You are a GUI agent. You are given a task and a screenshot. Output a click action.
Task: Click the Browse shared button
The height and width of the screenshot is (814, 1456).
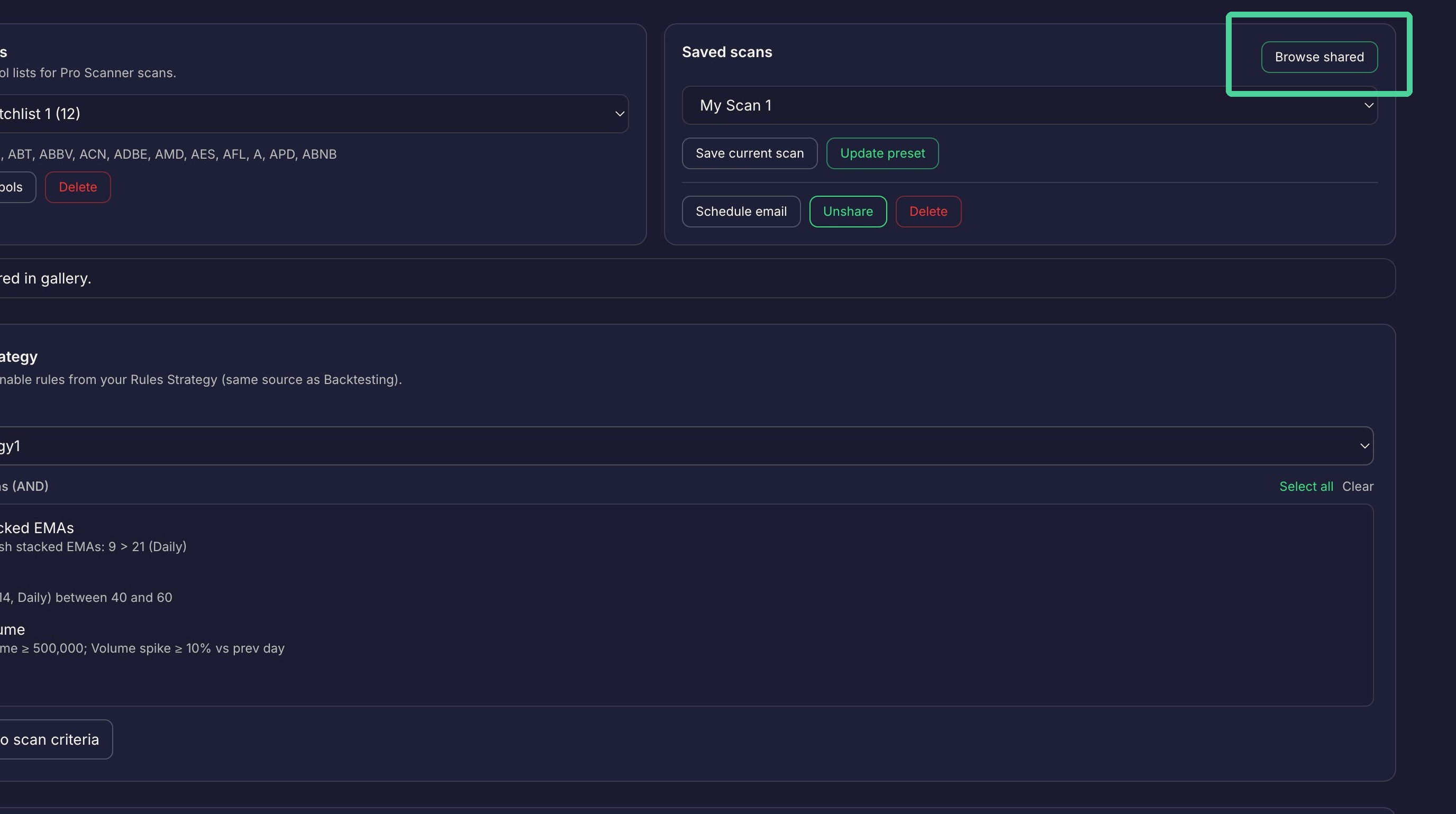pos(1318,57)
